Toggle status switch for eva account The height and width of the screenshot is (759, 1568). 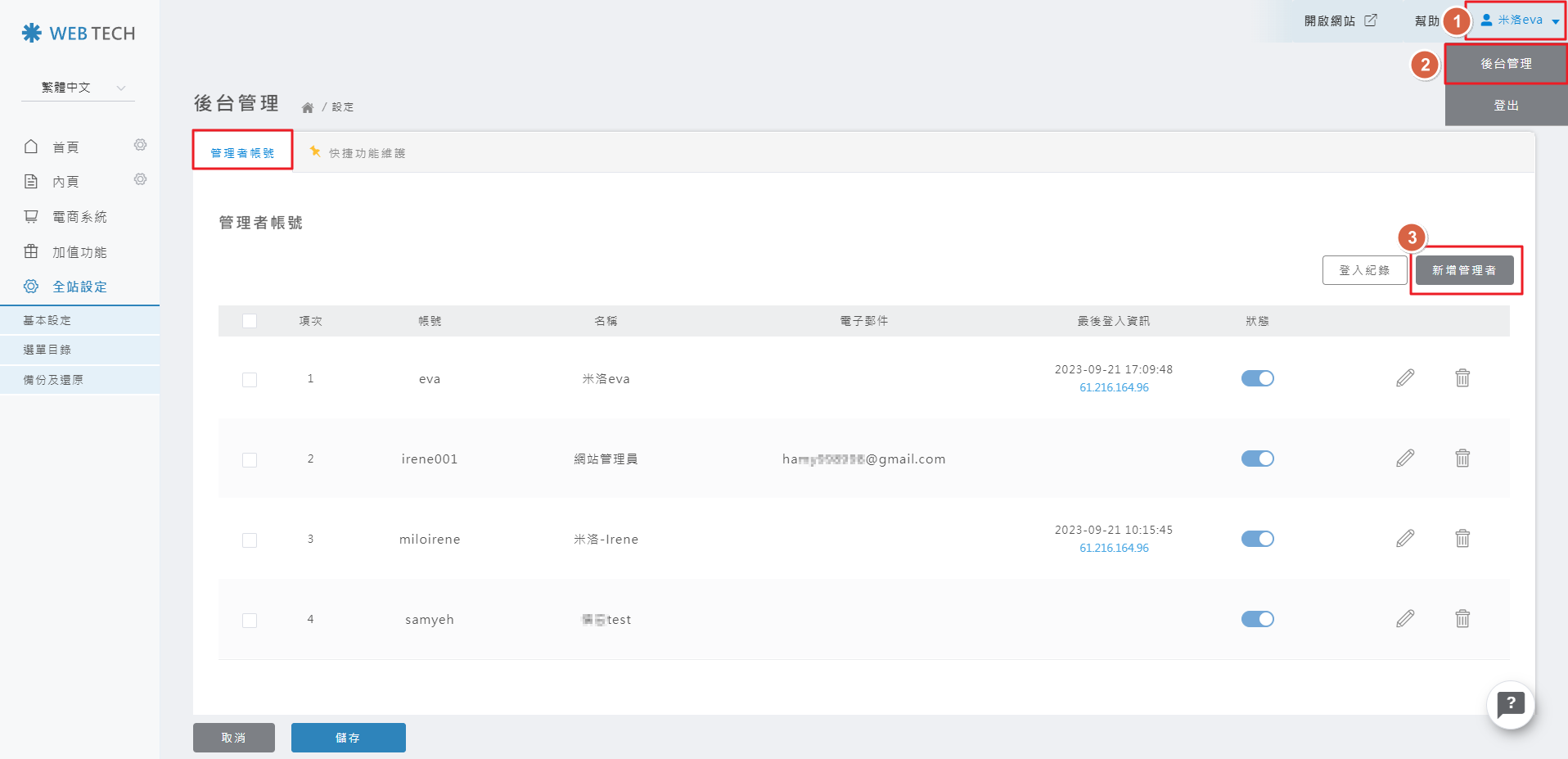pos(1257,378)
